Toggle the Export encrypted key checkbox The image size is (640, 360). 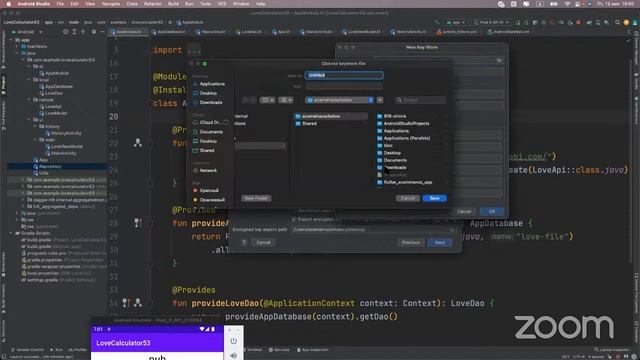(x=294, y=220)
